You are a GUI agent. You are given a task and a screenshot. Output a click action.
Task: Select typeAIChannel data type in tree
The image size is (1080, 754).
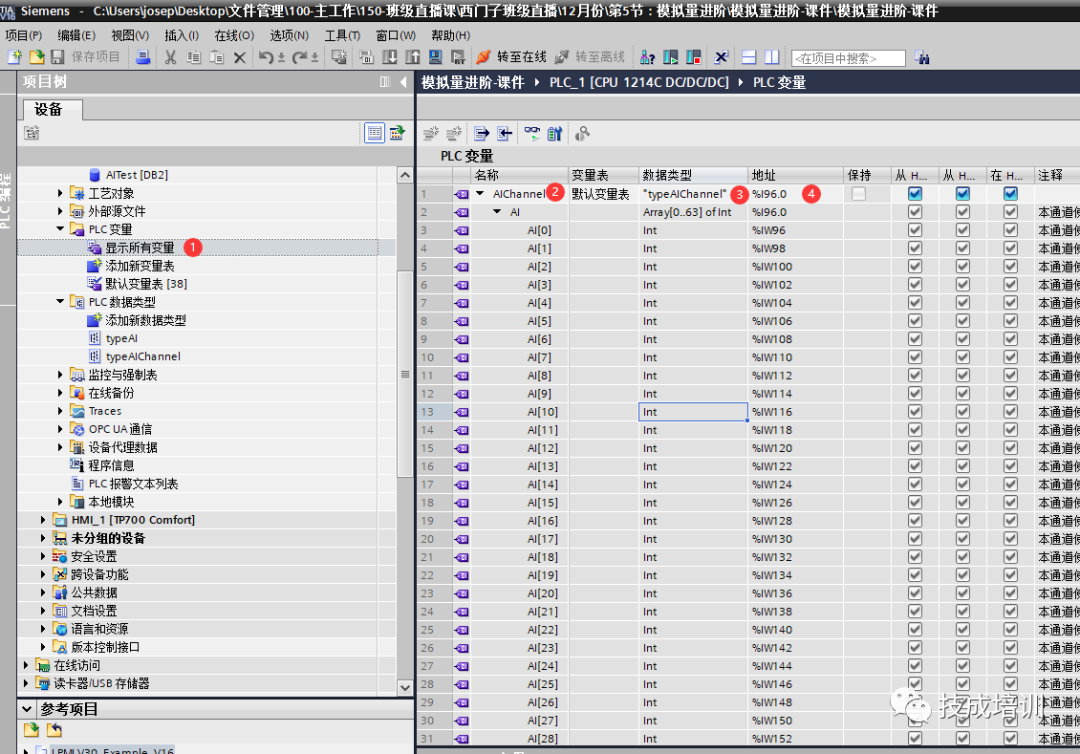(143, 357)
